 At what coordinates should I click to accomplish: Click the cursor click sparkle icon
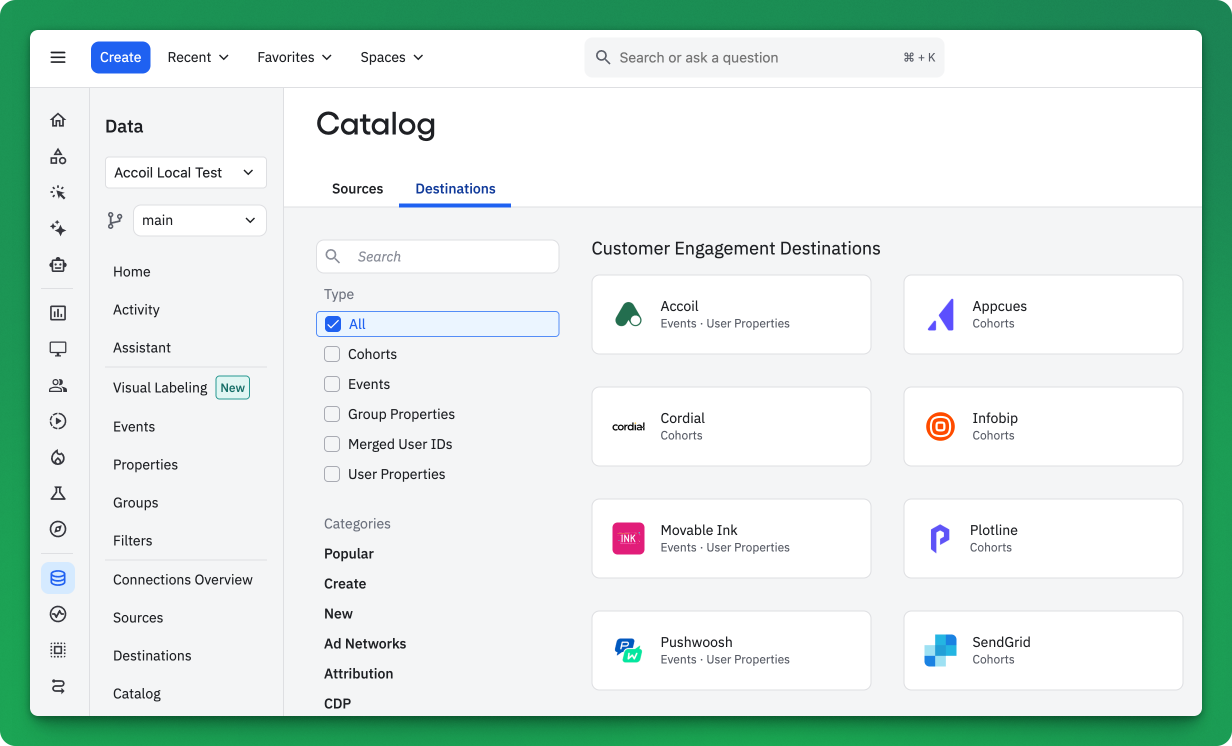point(58,192)
